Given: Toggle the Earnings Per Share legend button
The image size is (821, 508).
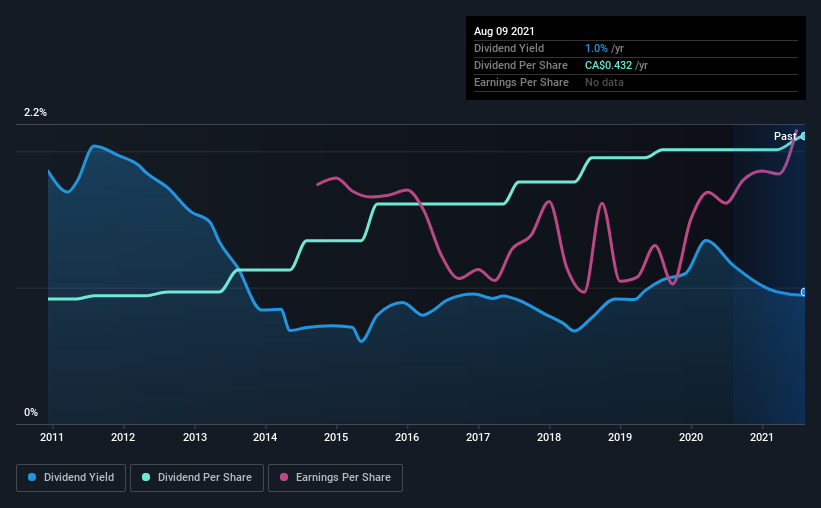Looking at the screenshot, I should pyautogui.click(x=335, y=478).
